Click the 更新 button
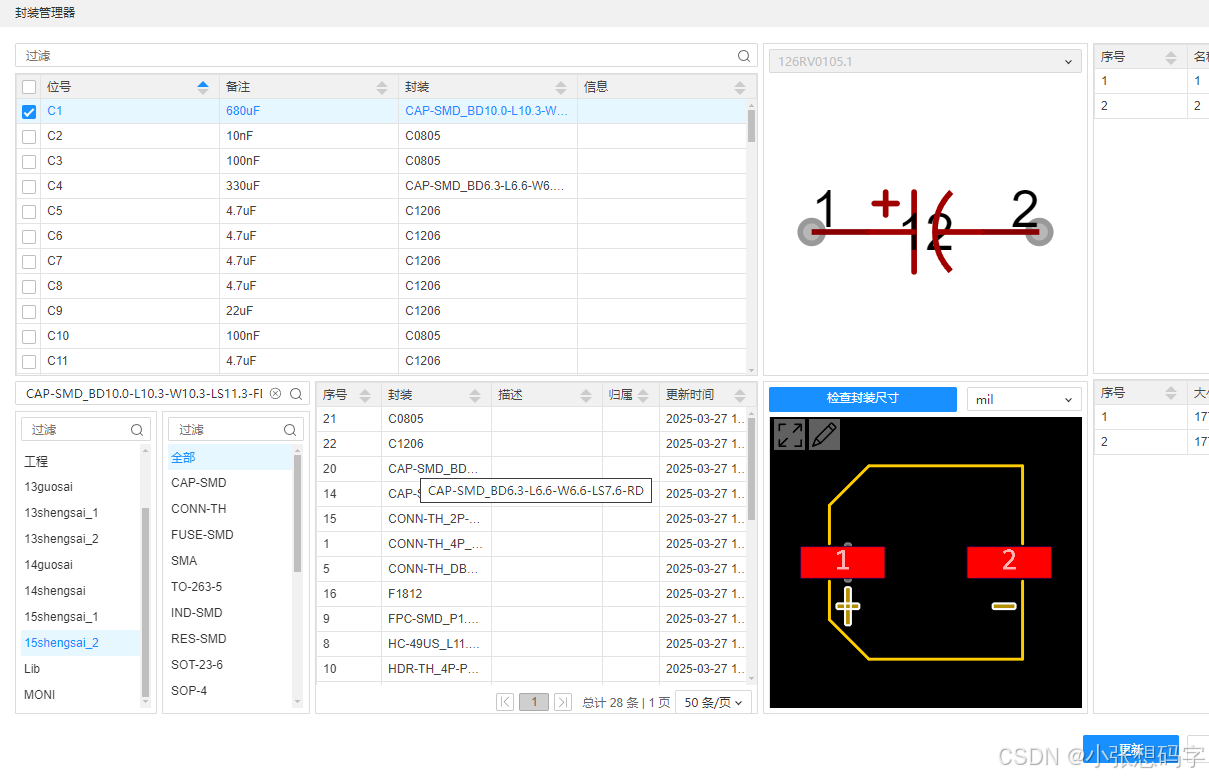Viewport: 1209px width, 776px height. tap(1130, 751)
